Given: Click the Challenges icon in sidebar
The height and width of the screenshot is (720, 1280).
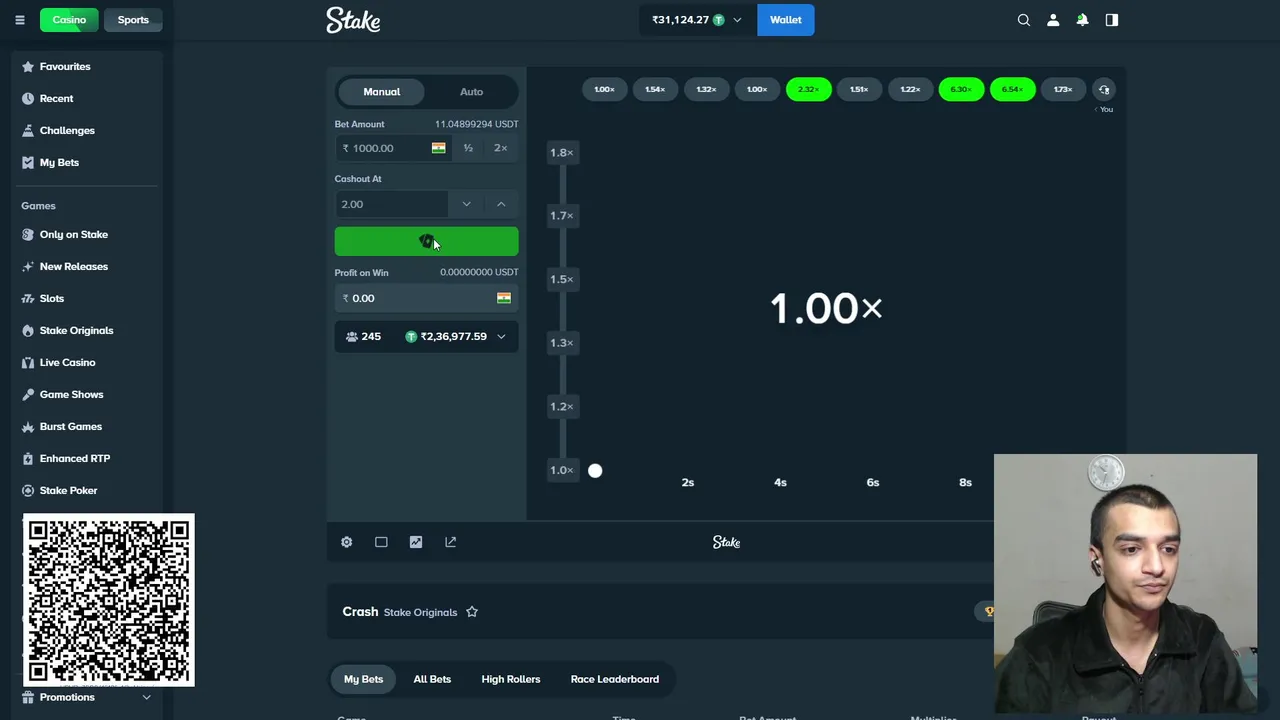Looking at the screenshot, I should 28,130.
